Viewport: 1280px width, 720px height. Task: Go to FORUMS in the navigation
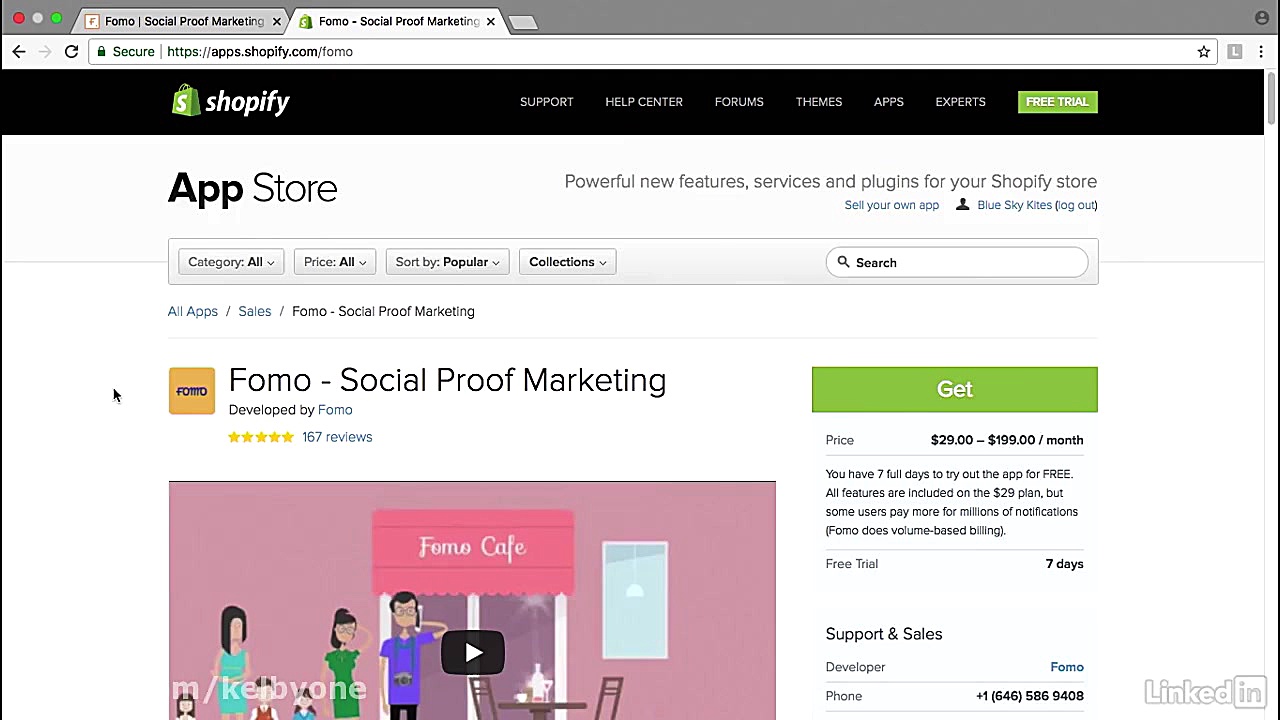(739, 102)
